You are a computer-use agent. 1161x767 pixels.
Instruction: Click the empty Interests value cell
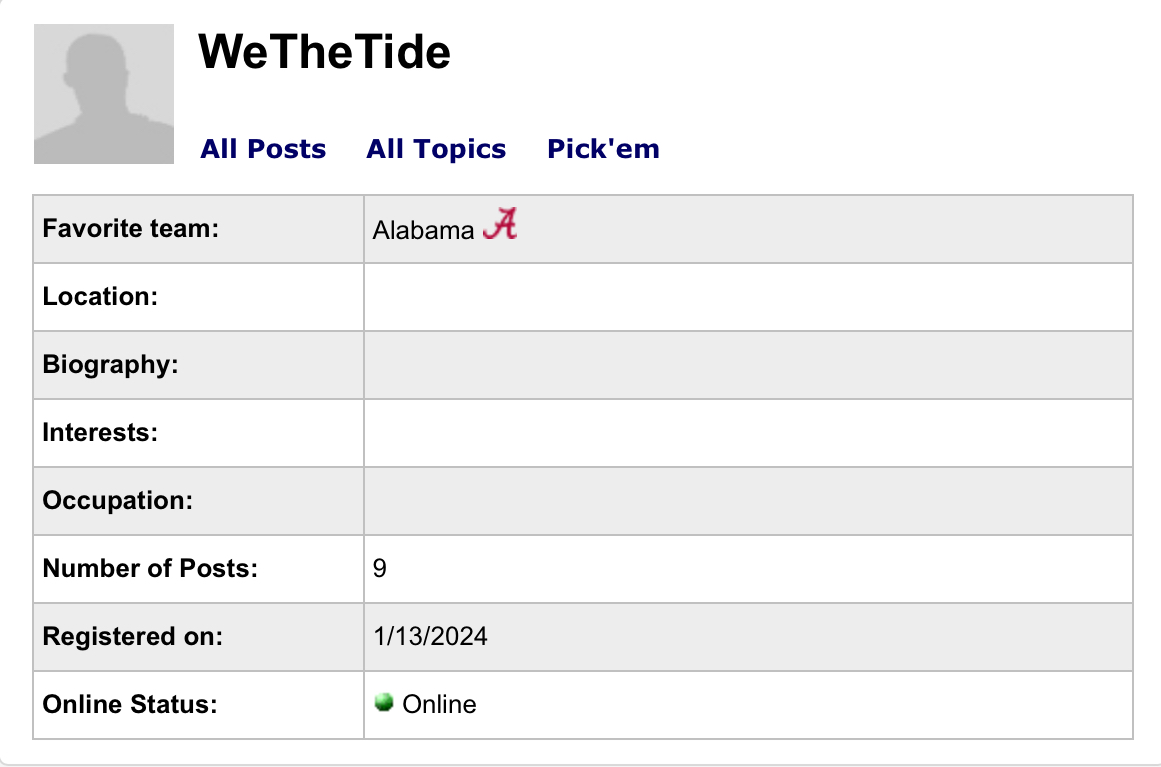(x=748, y=433)
